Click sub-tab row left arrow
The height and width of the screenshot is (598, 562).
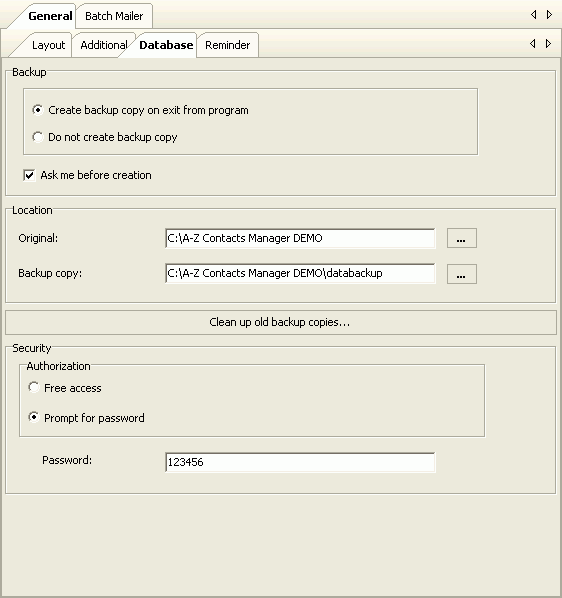point(533,43)
